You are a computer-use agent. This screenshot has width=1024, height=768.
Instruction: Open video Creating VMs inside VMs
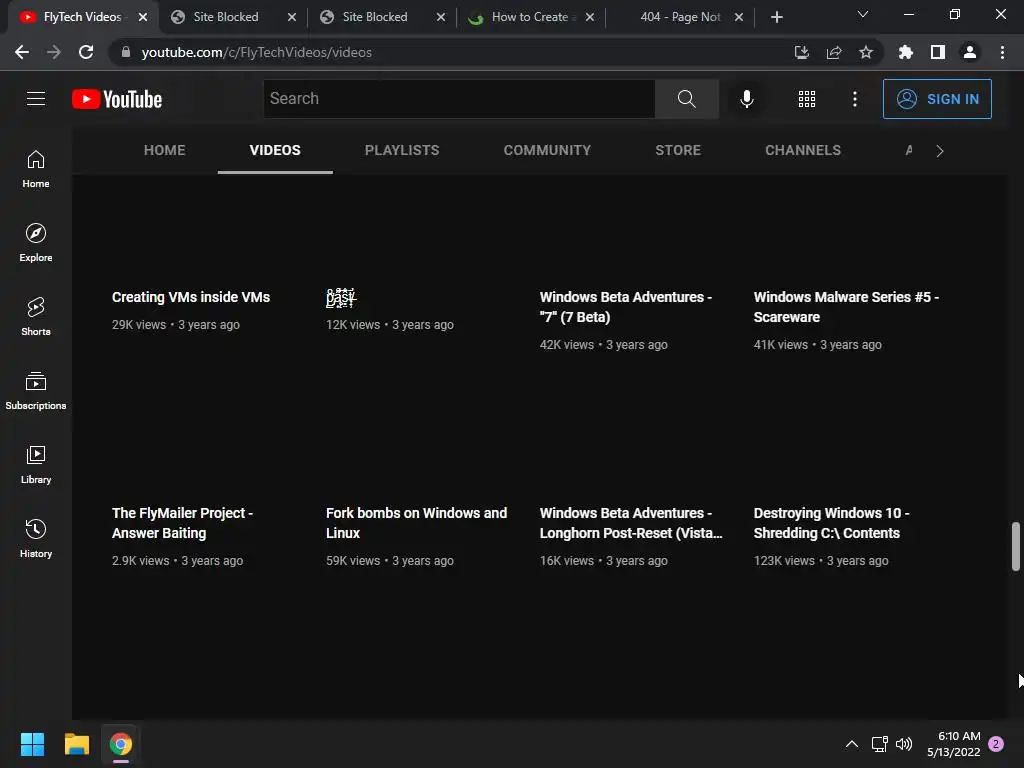pos(191,297)
